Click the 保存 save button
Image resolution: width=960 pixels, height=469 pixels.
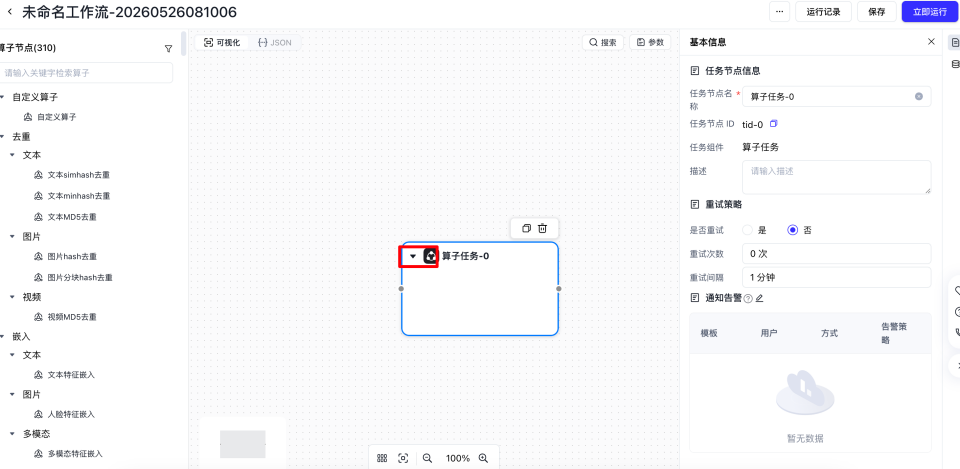coord(877,12)
